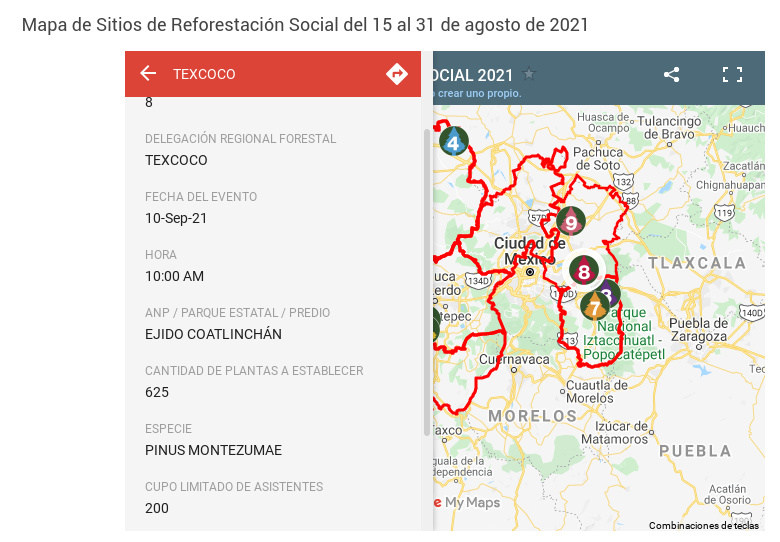Viewport: 780px width, 542px height.
Task: Click the FECHA DEL EVENTO label
Action: pyautogui.click(x=201, y=197)
